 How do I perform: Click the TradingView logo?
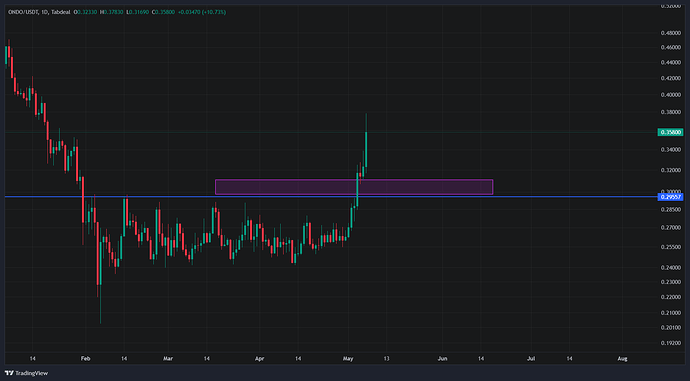pos(26,373)
